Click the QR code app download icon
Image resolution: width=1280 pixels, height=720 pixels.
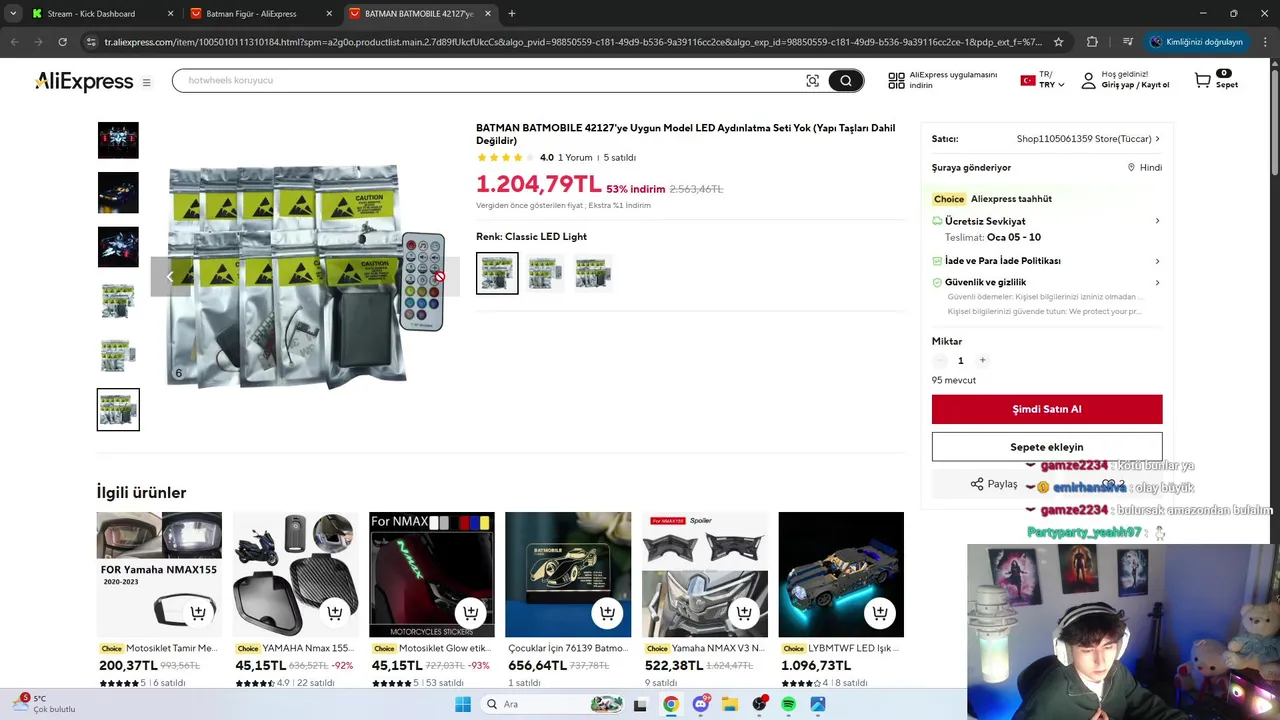click(x=896, y=81)
